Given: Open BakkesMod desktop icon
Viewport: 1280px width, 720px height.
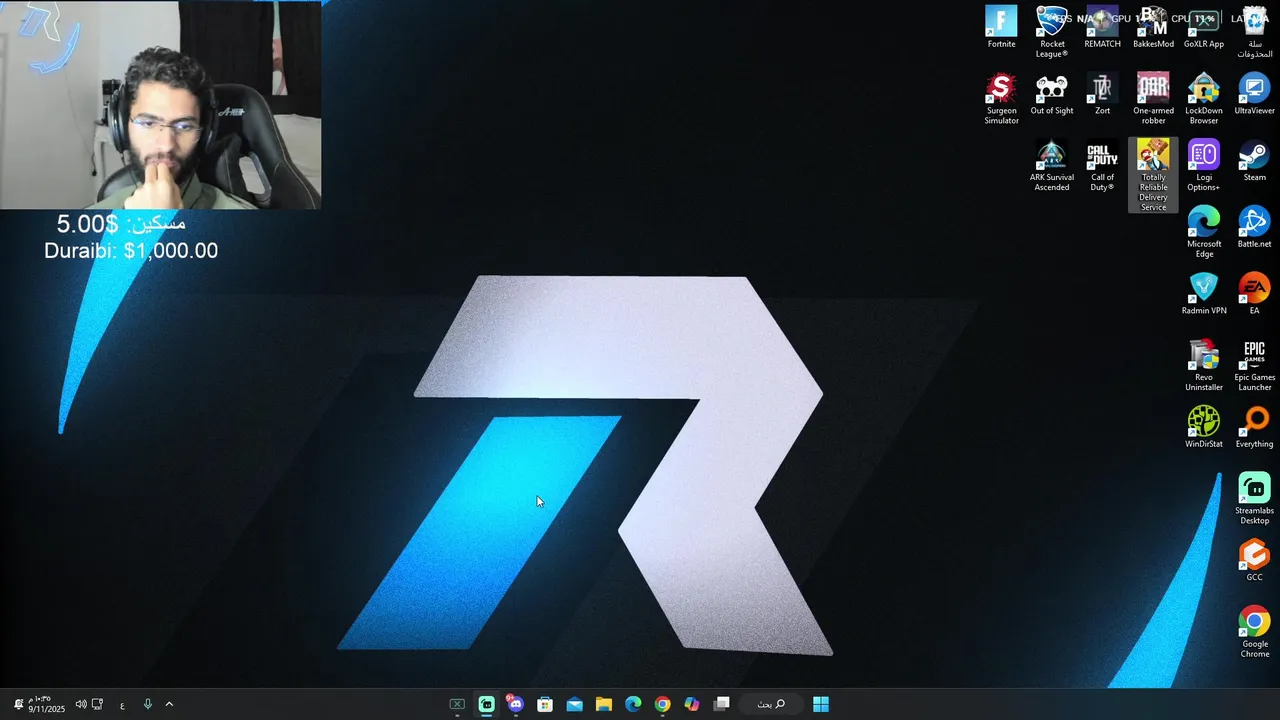Looking at the screenshot, I should [x=1153, y=27].
